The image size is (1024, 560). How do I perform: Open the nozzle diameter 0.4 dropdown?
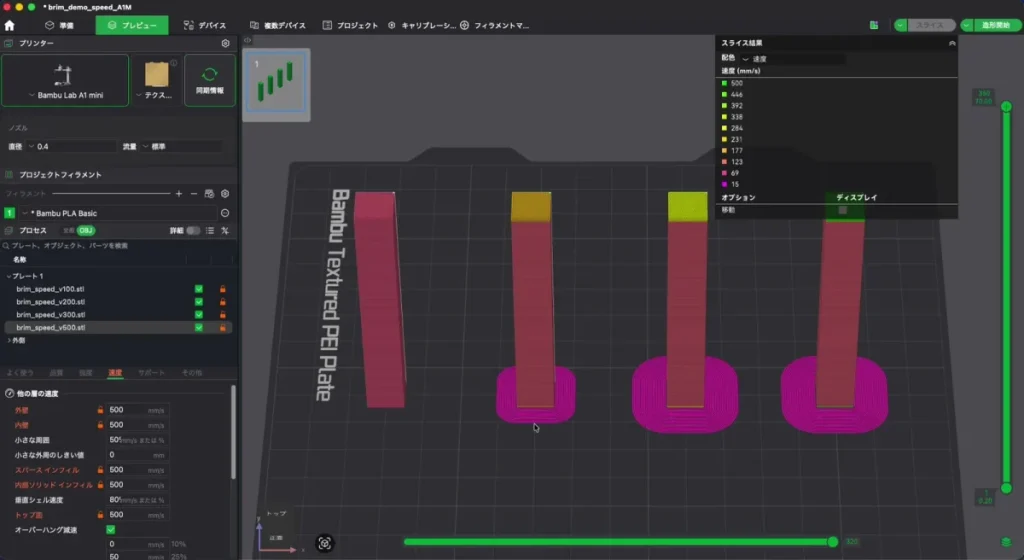71,146
